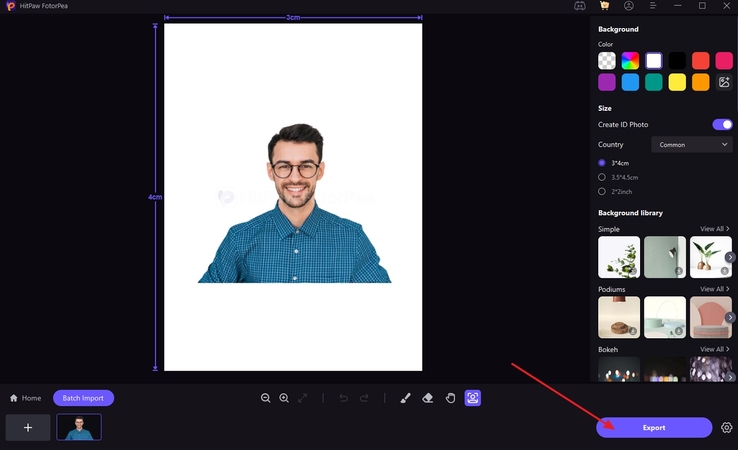Select the 2*2inch size option
This screenshot has width=738, height=450.
tap(615, 192)
